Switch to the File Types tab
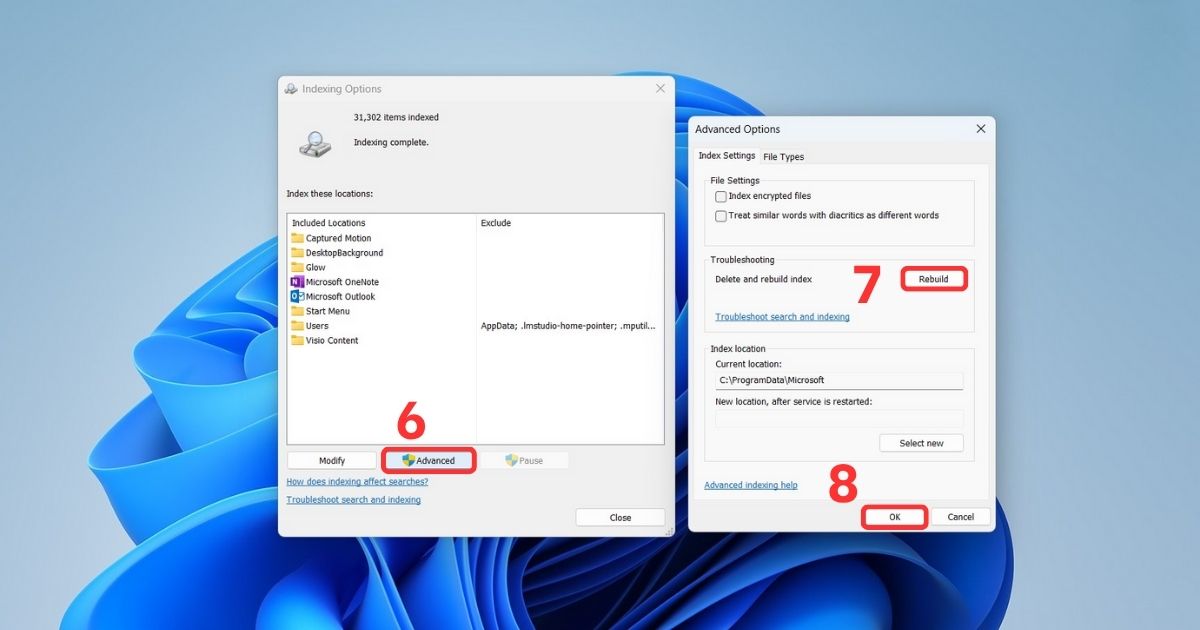Viewport: 1200px width, 630px height. pyautogui.click(x=783, y=156)
